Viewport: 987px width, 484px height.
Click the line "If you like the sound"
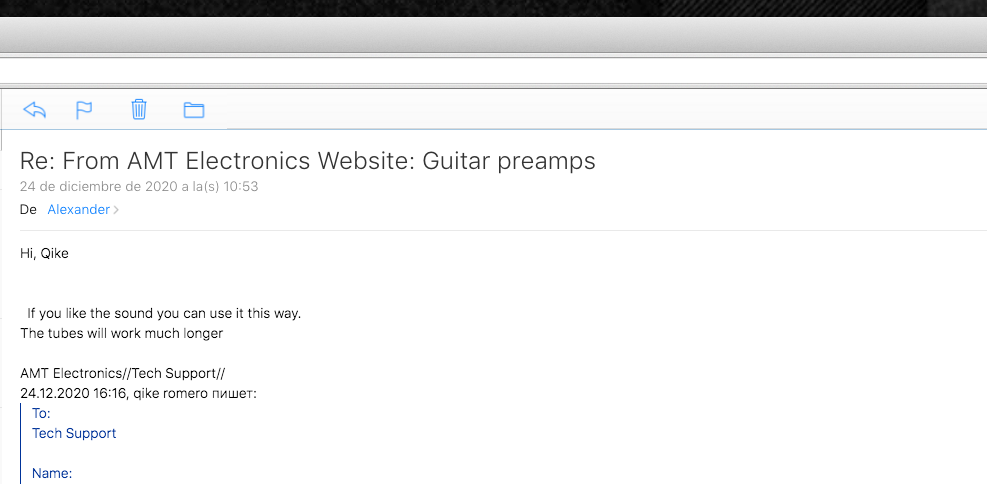(x=164, y=313)
